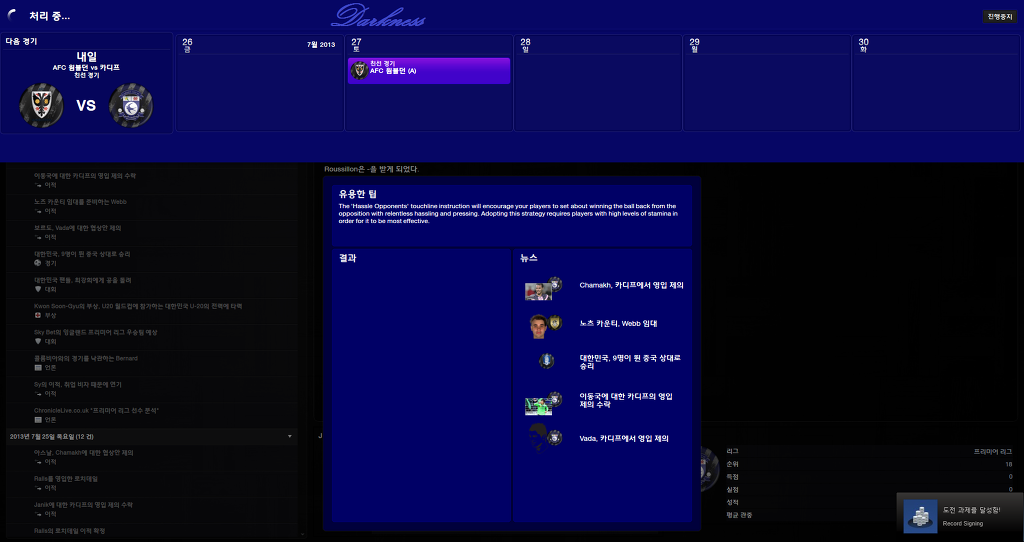
Task: Click the AFC 윔블던 vs 카디프 match text
Action: pos(86,68)
